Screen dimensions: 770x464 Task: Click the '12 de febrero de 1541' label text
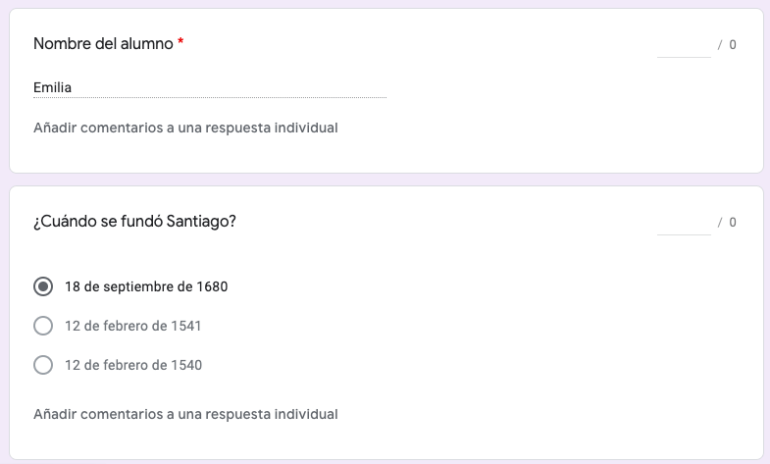point(134,326)
